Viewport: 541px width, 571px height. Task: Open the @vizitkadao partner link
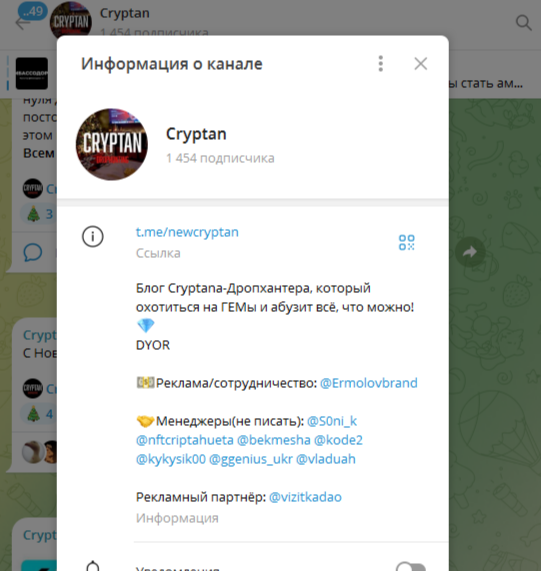click(305, 497)
